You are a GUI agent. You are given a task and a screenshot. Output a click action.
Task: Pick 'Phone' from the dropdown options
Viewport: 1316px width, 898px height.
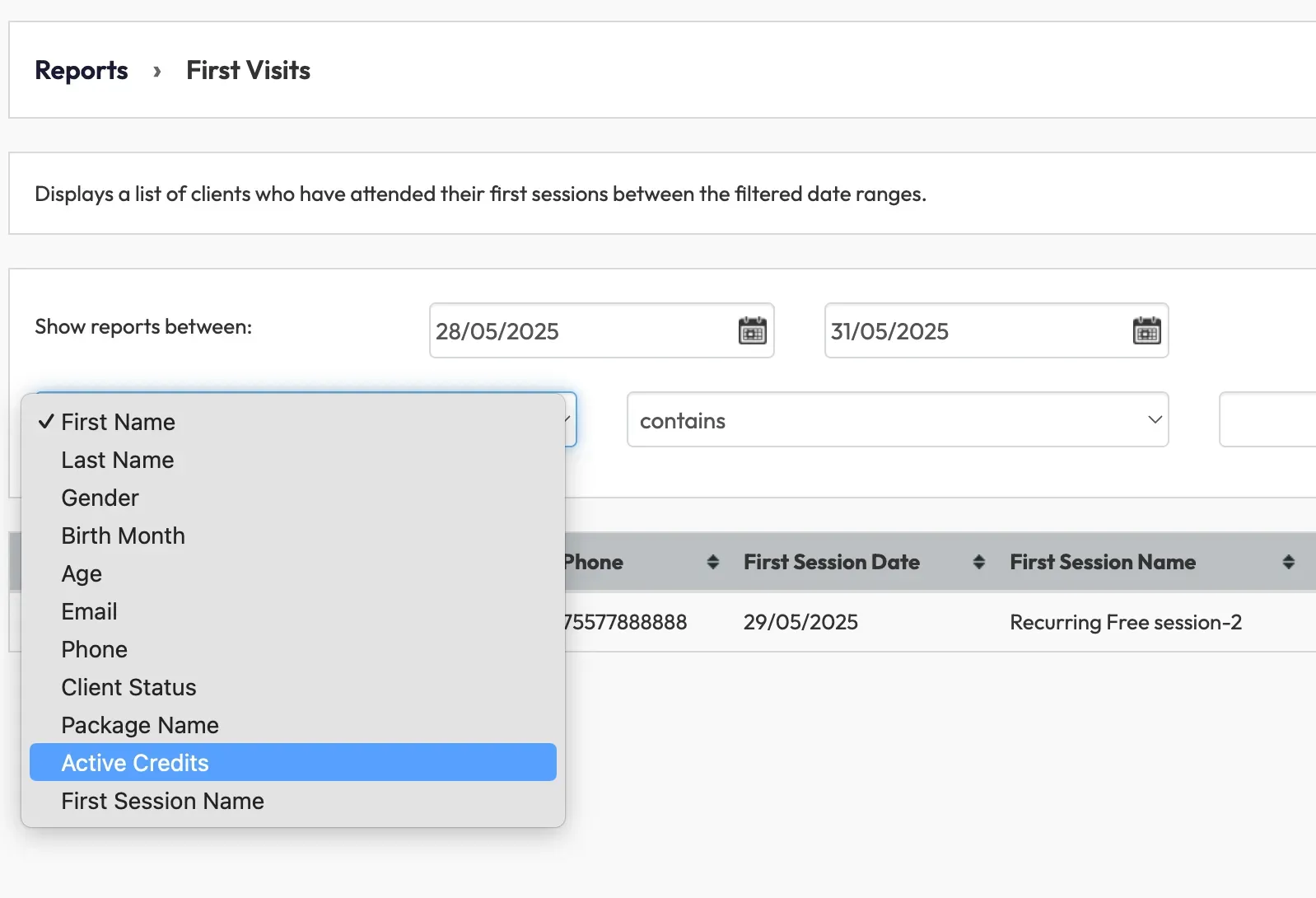pos(95,649)
